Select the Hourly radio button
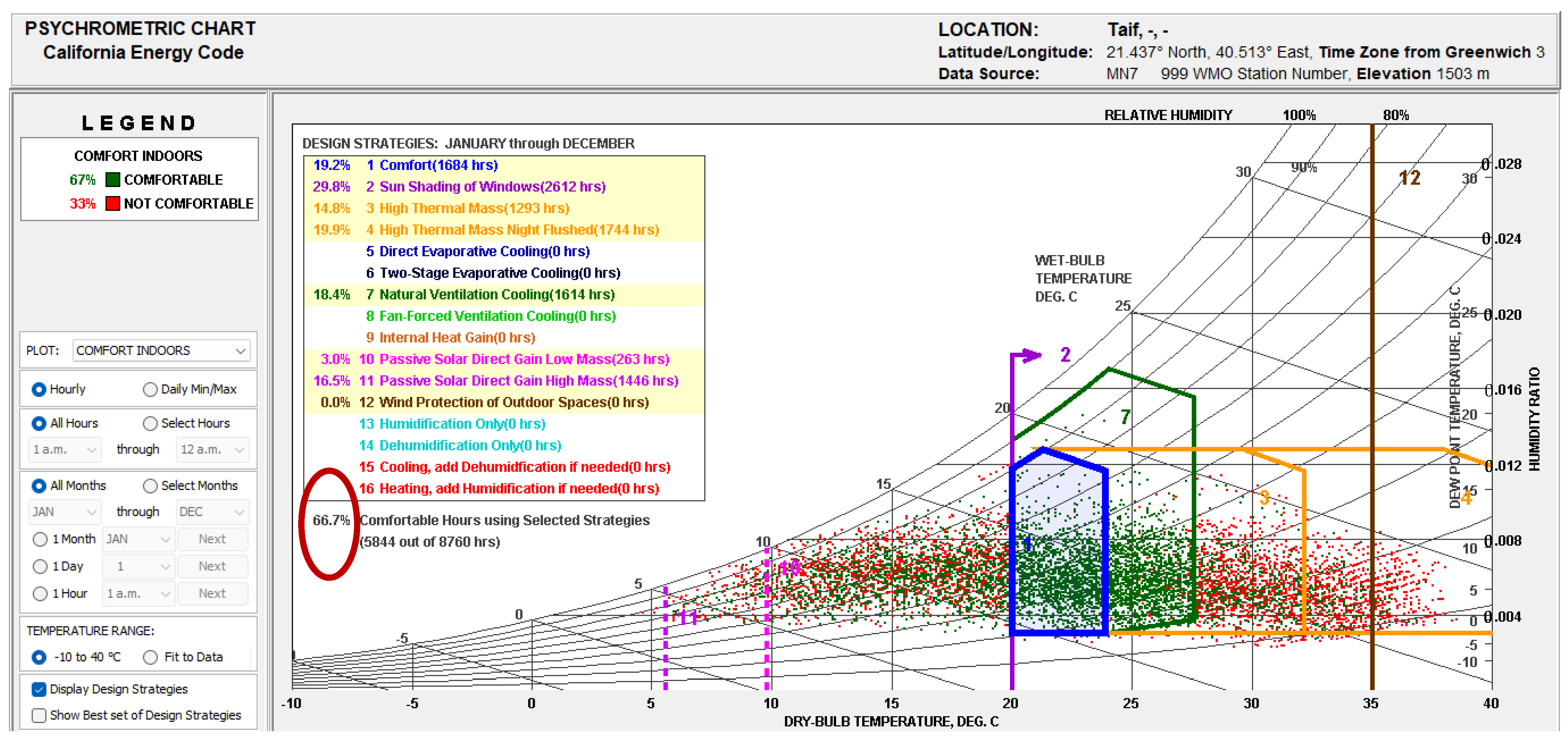 tap(39, 389)
